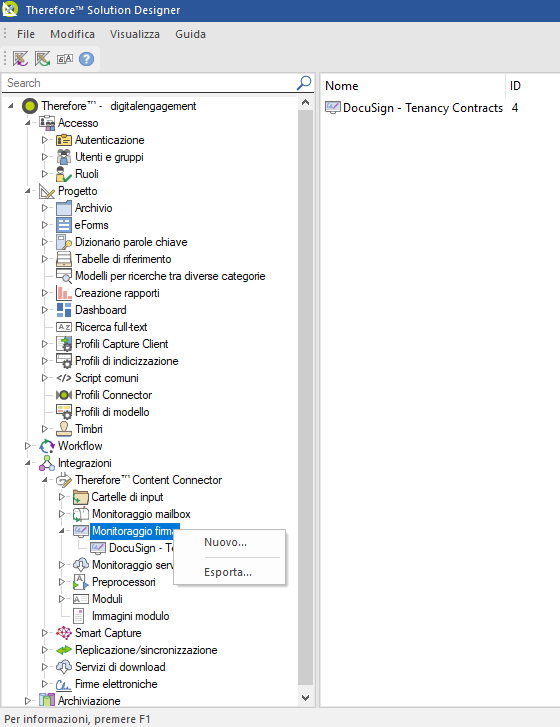Viewport: 560px width, 727px height.
Task: Collapse the Integrazioni node
Action: point(27,463)
